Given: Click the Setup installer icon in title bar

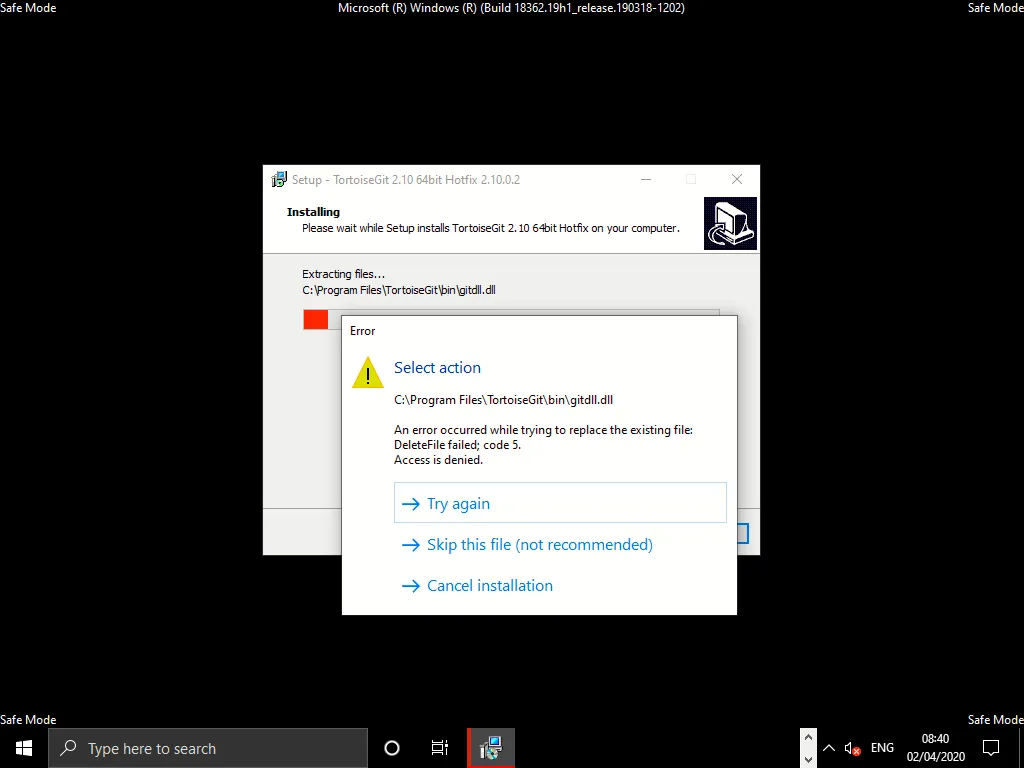Looking at the screenshot, I should point(279,180).
